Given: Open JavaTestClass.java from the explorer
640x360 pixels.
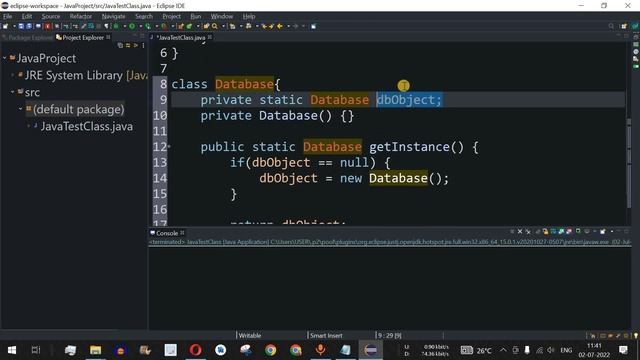Looking at the screenshot, I should click(x=87, y=127).
